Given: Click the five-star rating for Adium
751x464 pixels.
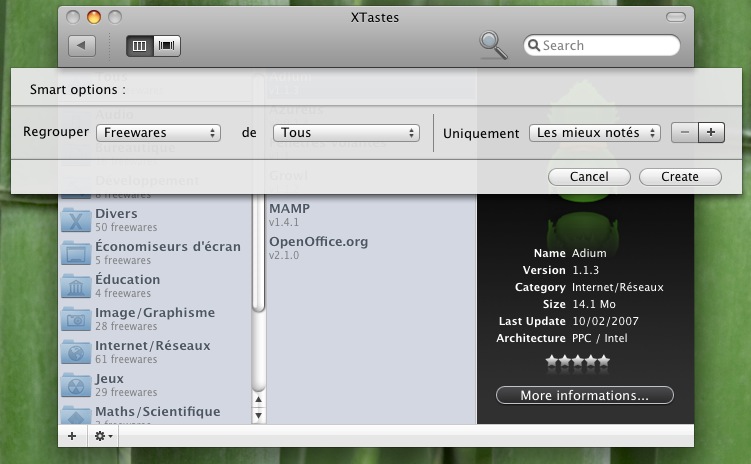Looking at the screenshot, I should click(578, 361).
